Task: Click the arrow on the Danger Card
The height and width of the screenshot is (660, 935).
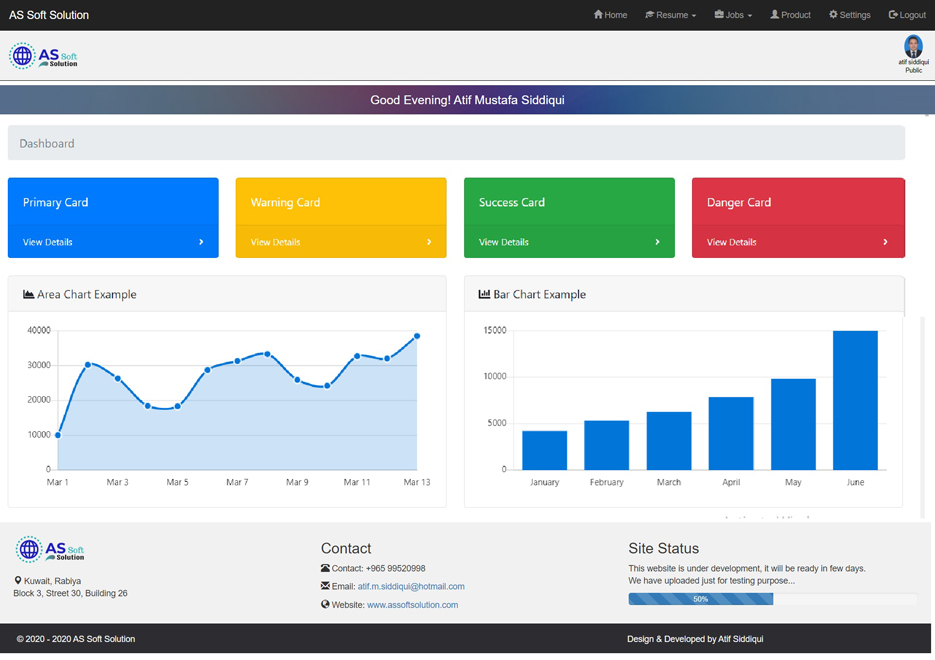Action: pos(885,242)
